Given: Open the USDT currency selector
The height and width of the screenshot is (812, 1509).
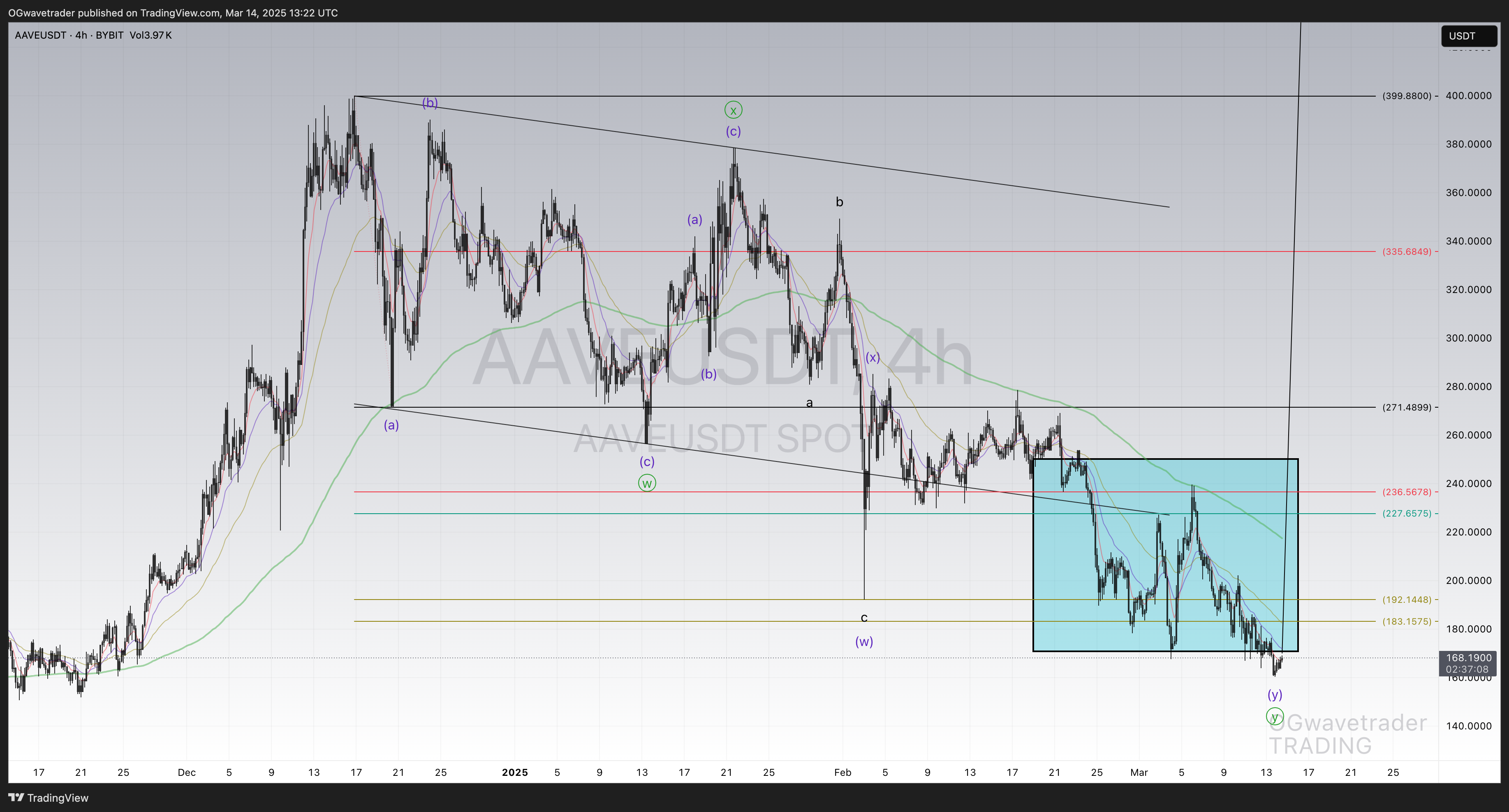Looking at the screenshot, I should [x=1469, y=36].
